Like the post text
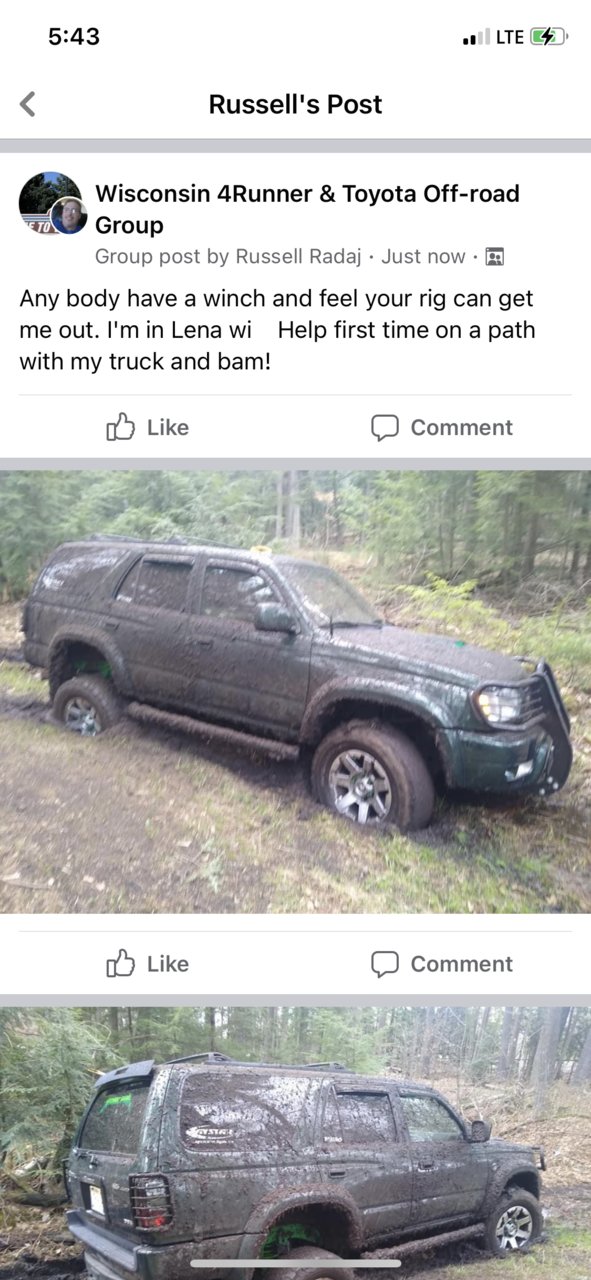The width and height of the screenshot is (591, 1280). 147,427
